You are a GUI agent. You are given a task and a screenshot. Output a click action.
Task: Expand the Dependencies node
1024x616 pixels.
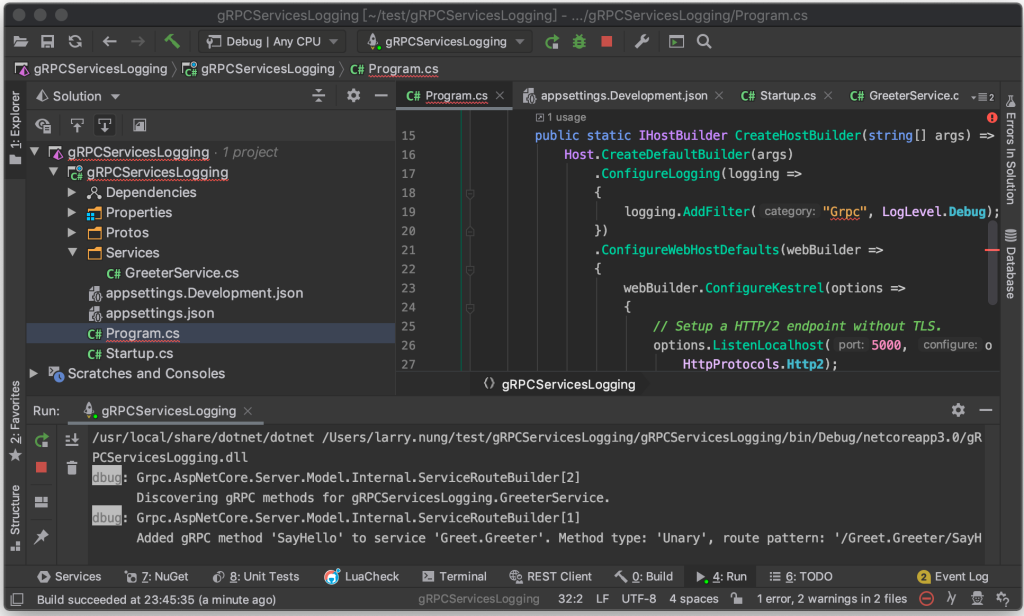pos(72,193)
